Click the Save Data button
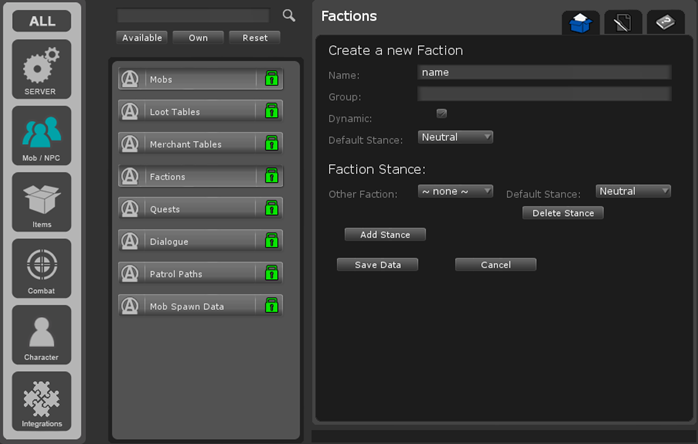The width and height of the screenshot is (698, 444). pos(377,265)
